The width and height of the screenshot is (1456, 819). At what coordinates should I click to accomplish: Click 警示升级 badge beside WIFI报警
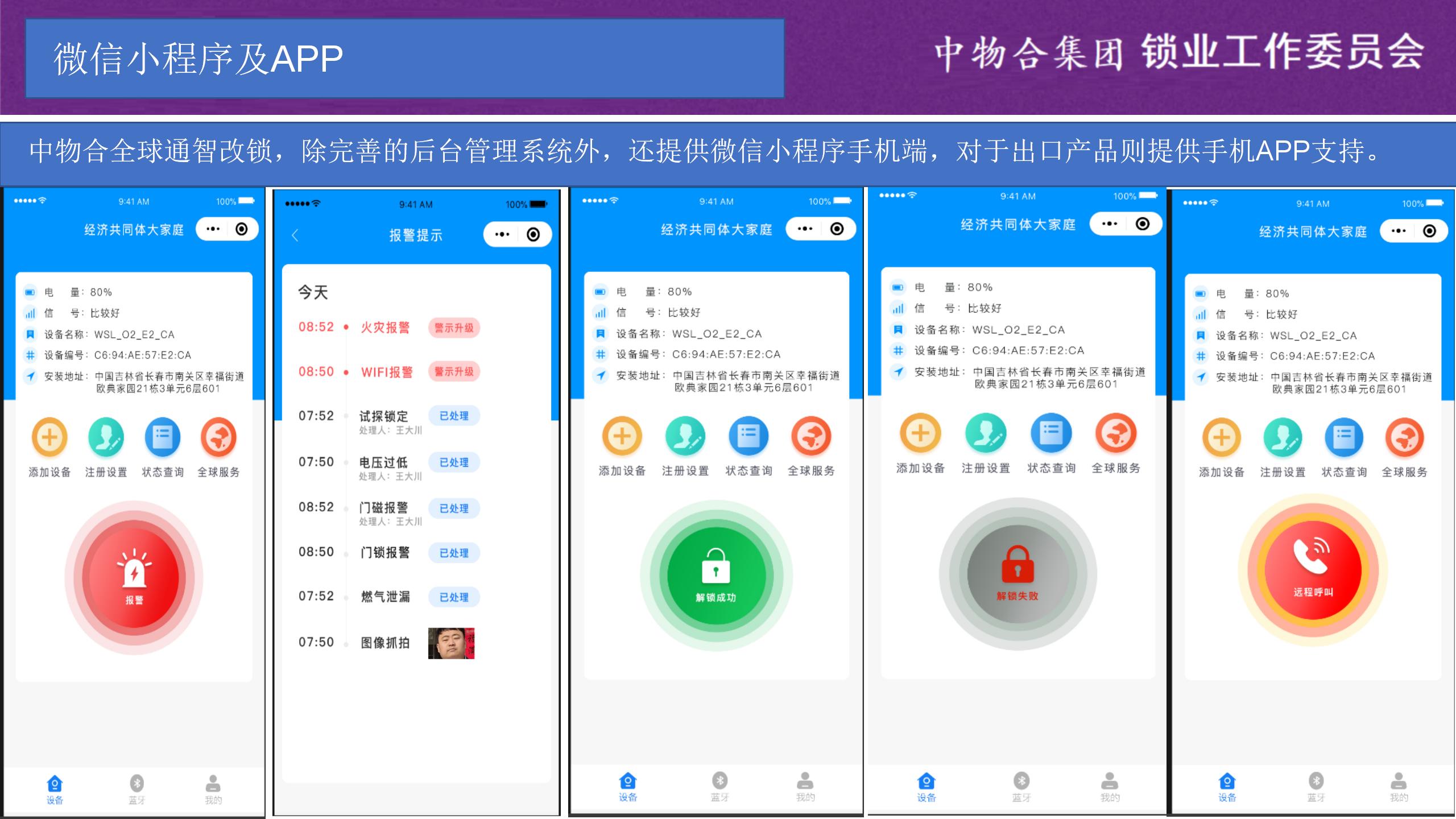coord(454,371)
